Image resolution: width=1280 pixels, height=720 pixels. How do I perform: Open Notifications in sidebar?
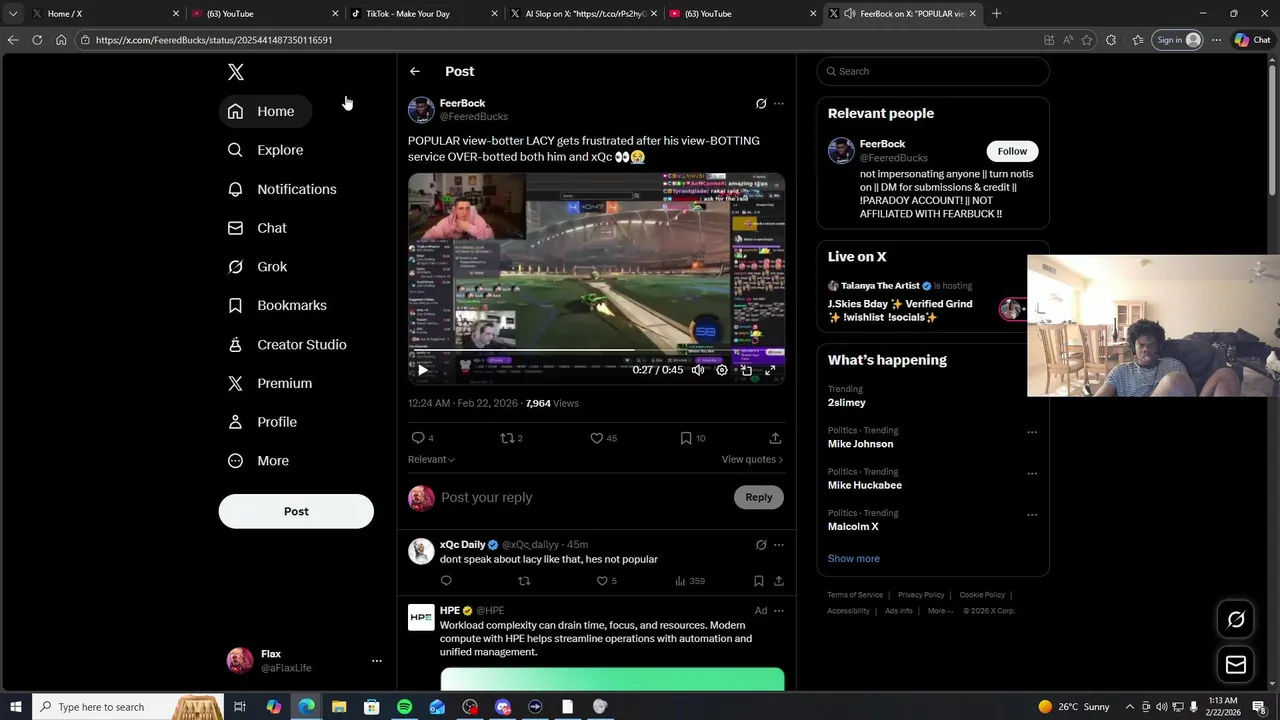tap(282, 189)
